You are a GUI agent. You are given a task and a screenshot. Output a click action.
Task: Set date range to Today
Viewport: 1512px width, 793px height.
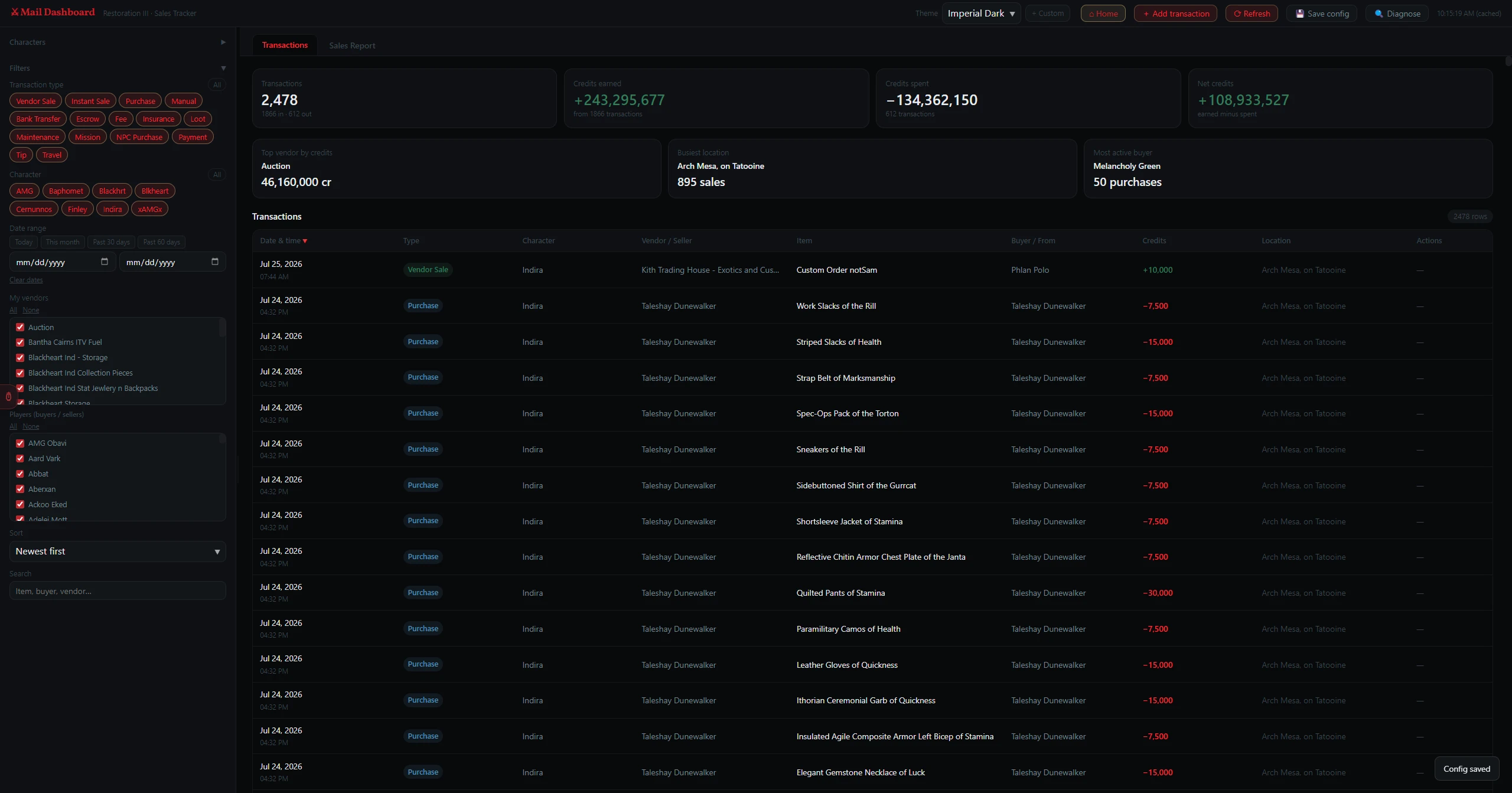(24, 242)
